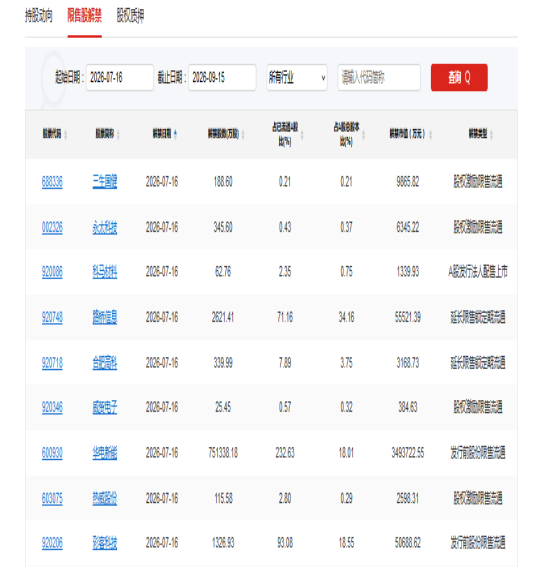Click the 18.55 total share ratio value
Image resolution: width=548 pixels, height=568 pixels.
pos(346,543)
